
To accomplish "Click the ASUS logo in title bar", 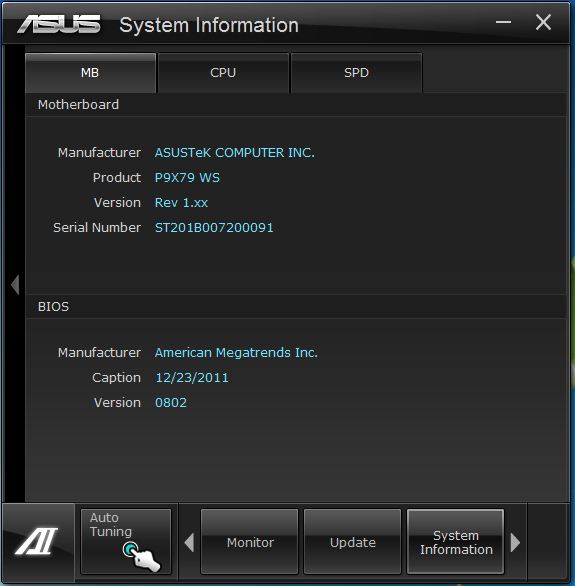I will coord(59,24).
